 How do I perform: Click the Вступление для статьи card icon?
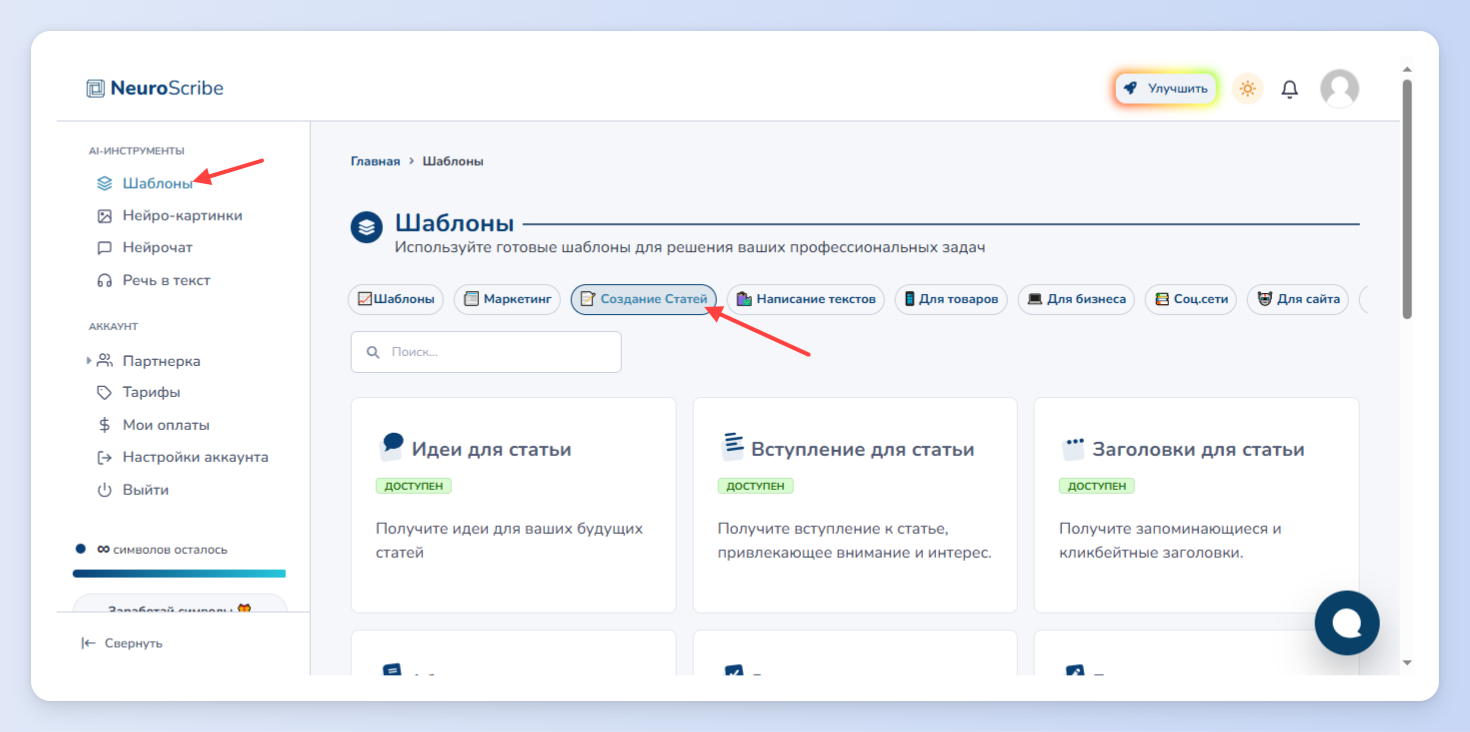click(733, 446)
